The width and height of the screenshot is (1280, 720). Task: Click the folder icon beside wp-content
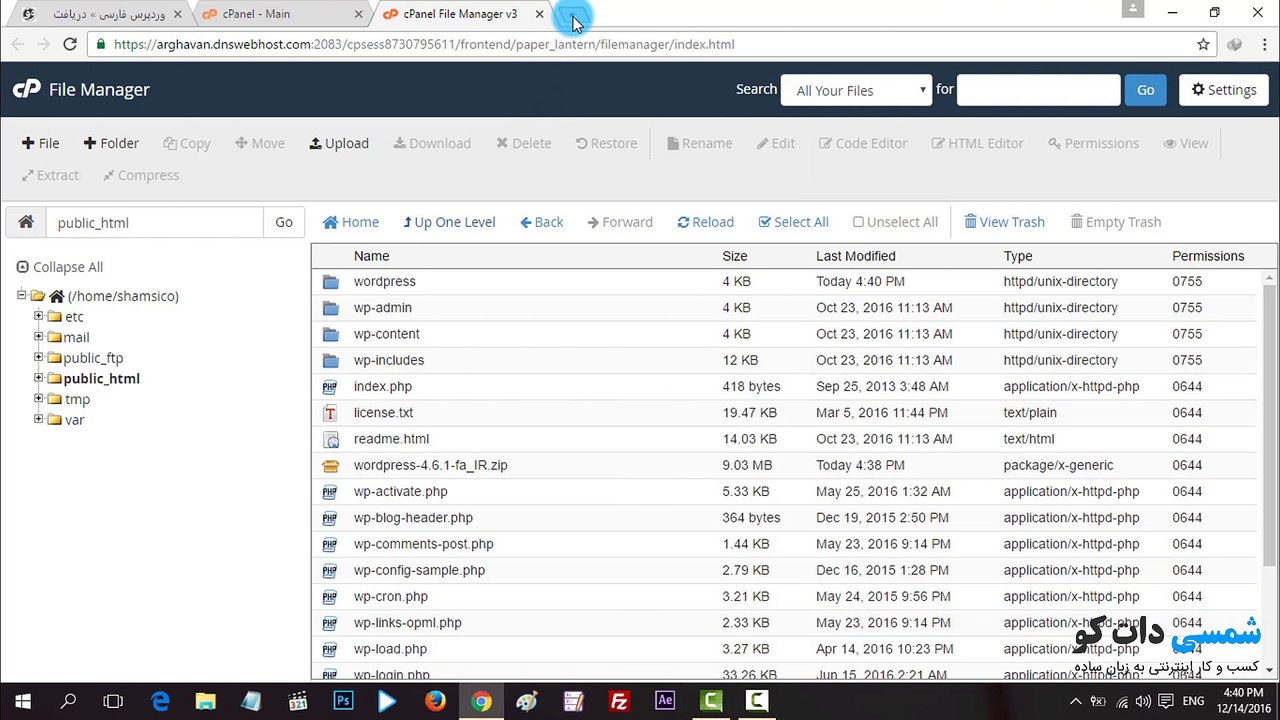tap(331, 334)
